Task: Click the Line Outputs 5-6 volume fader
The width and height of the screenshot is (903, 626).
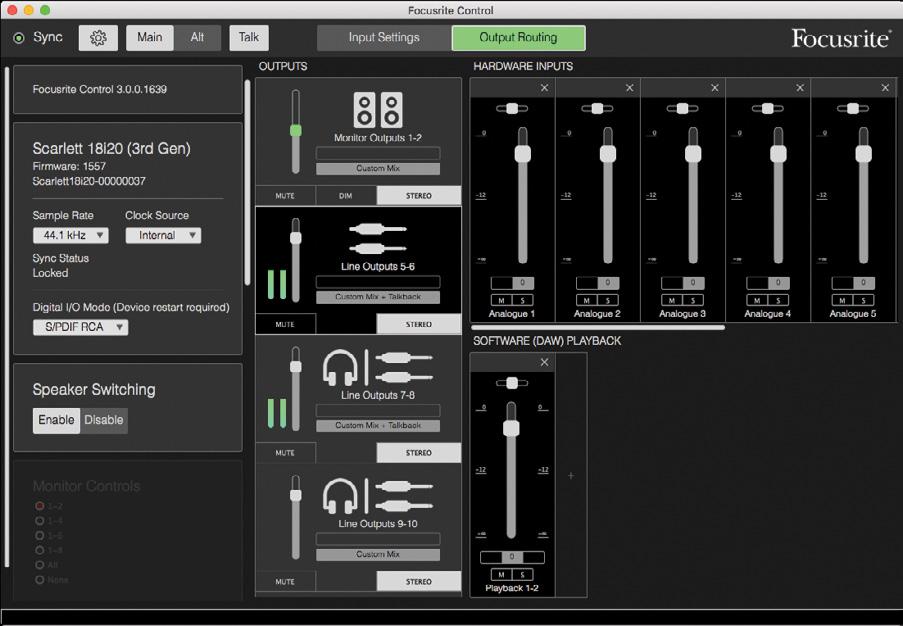Action: coord(295,238)
